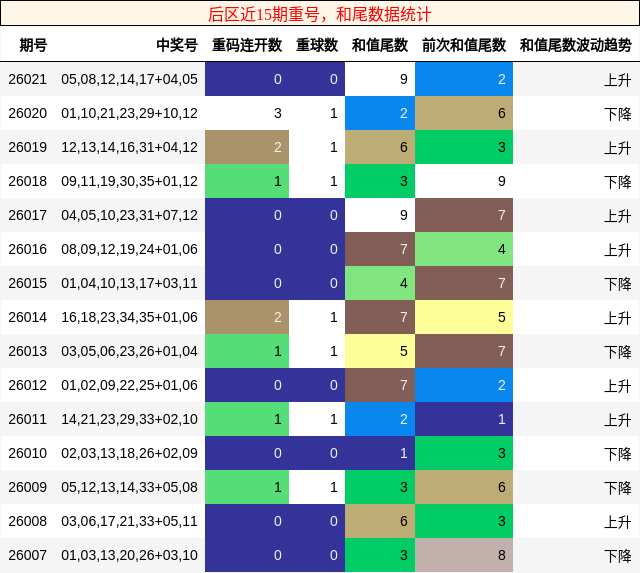Click green 重码连开数 cell 1 in row 26018
This screenshot has height=573, width=640.
click(247, 181)
